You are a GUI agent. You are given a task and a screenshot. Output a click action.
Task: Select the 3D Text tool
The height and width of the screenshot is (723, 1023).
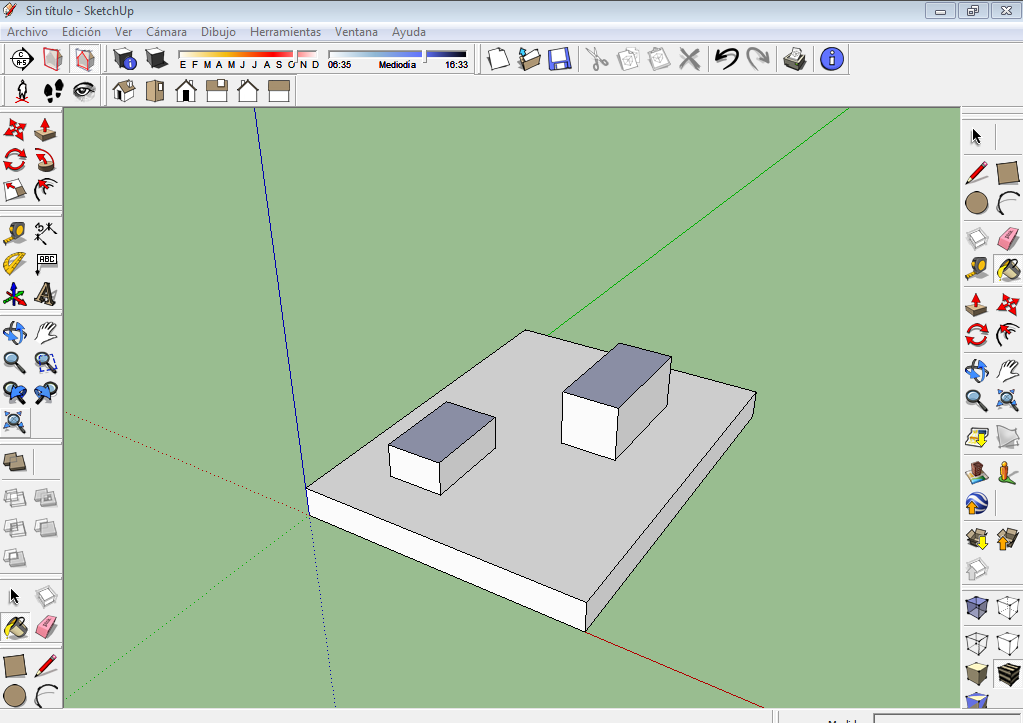click(x=46, y=294)
